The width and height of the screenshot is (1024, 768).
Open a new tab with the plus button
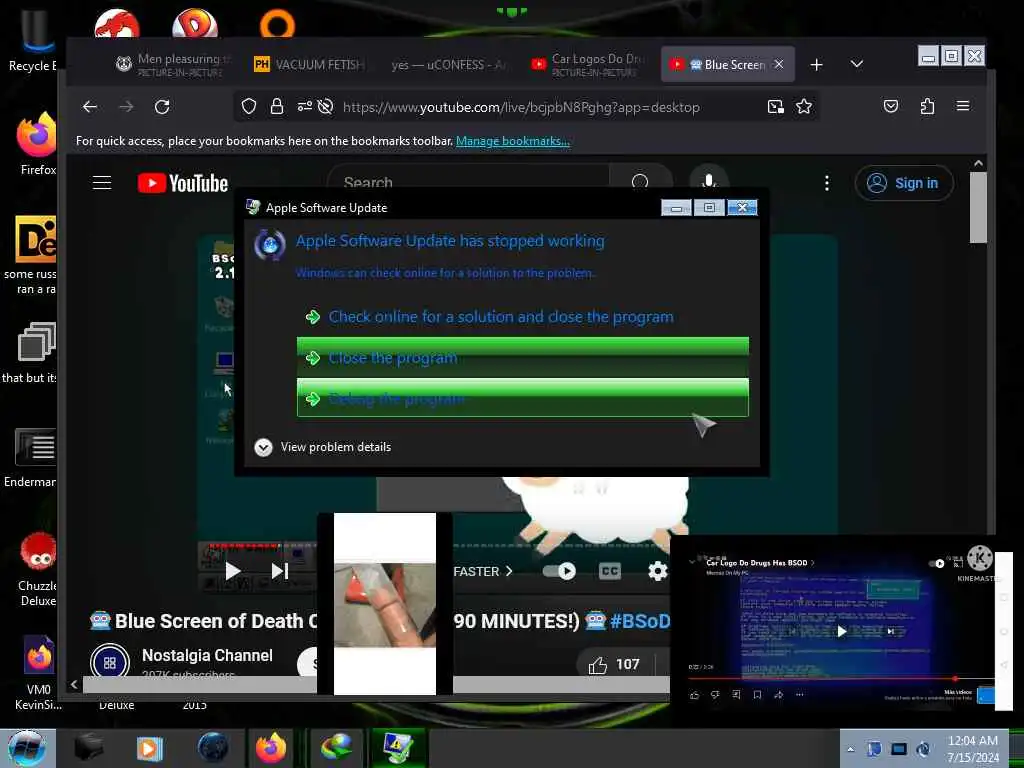pyautogui.click(x=816, y=65)
